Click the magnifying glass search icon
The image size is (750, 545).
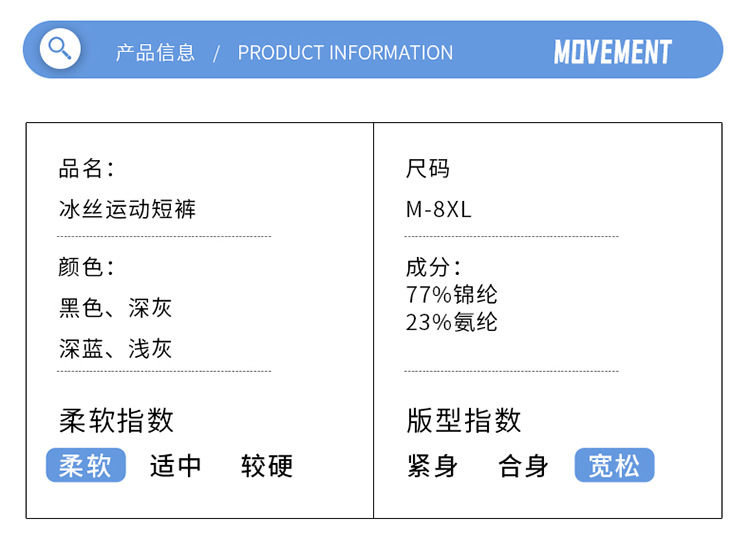point(60,49)
